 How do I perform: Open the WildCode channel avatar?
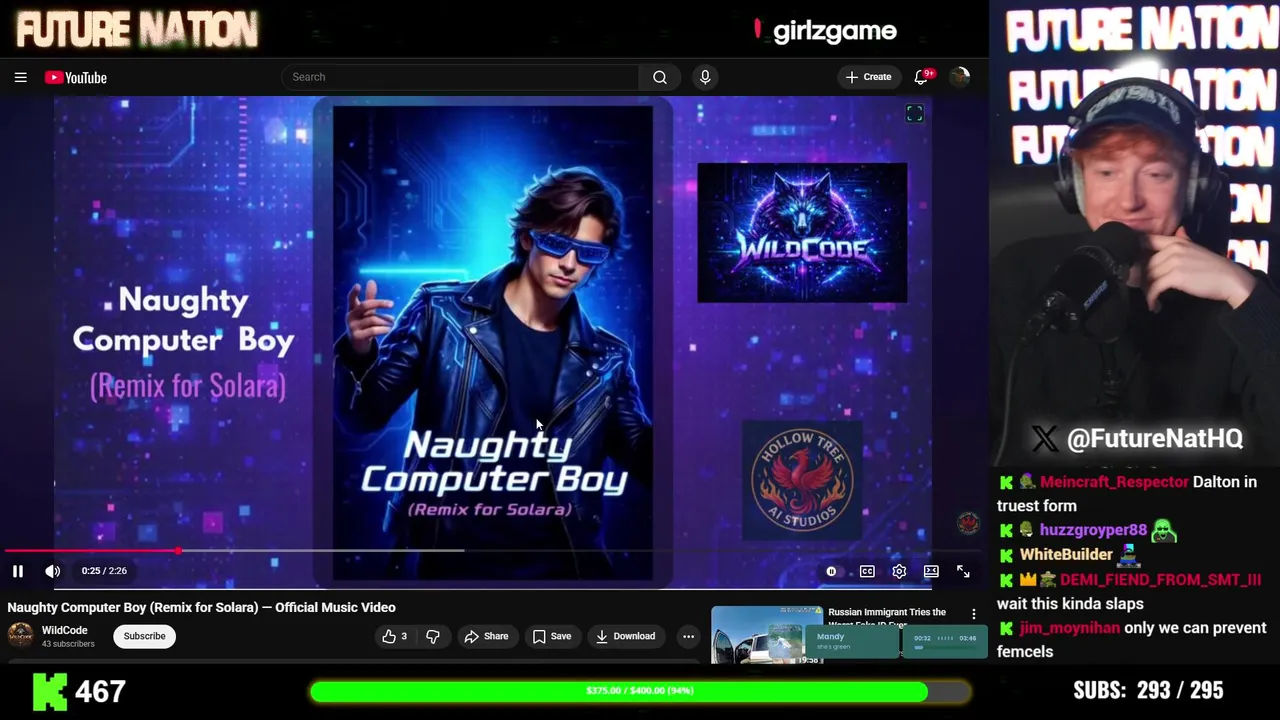tap(20, 636)
